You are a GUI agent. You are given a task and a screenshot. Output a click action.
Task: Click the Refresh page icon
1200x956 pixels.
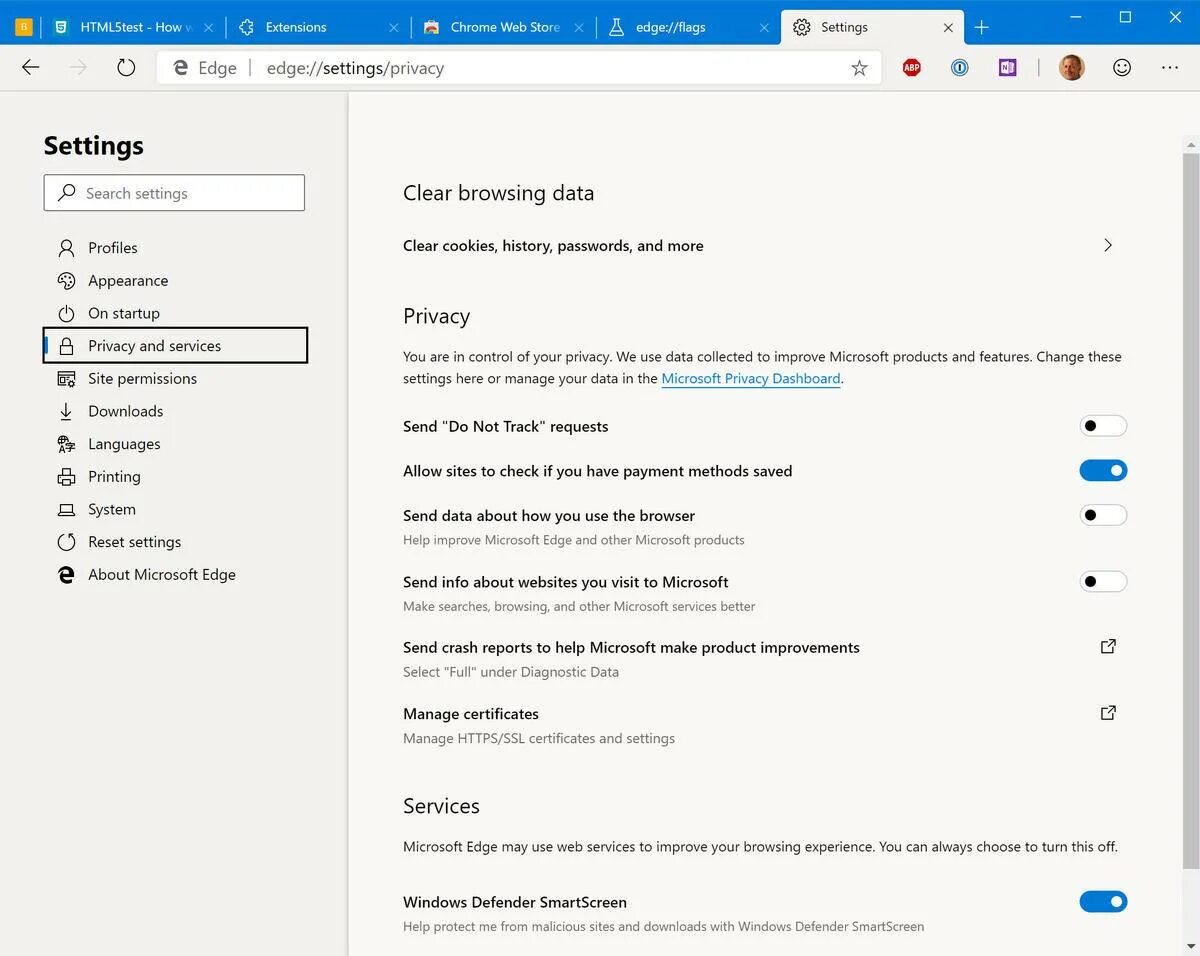coord(126,67)
